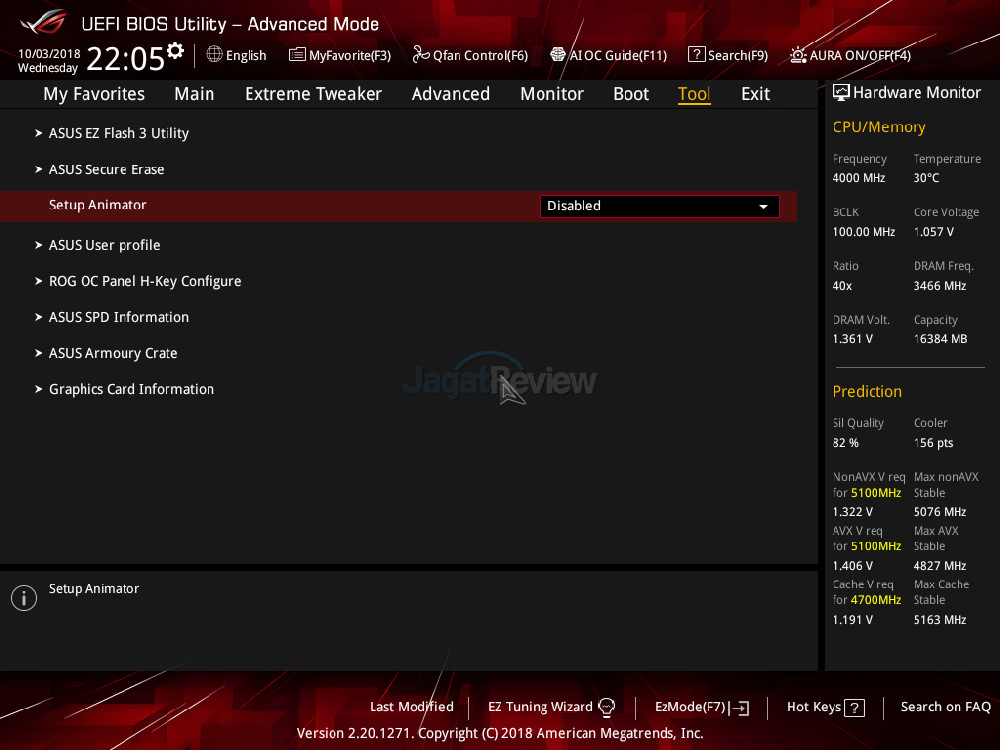The image size is (1000, 750).
Task: Click the Prediction section heading
Action: click(867, 392)
